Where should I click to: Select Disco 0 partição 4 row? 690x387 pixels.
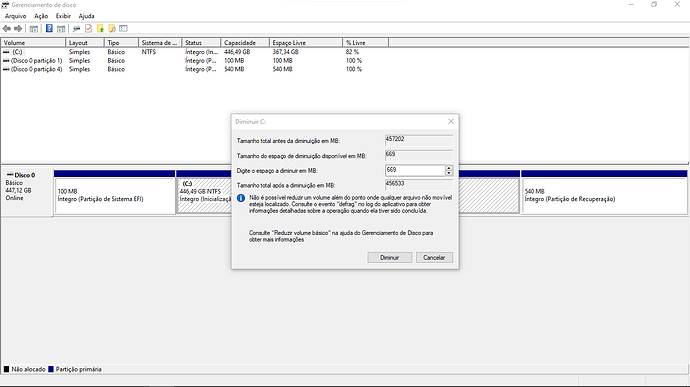pyautogui.click(x=195, y=69)
